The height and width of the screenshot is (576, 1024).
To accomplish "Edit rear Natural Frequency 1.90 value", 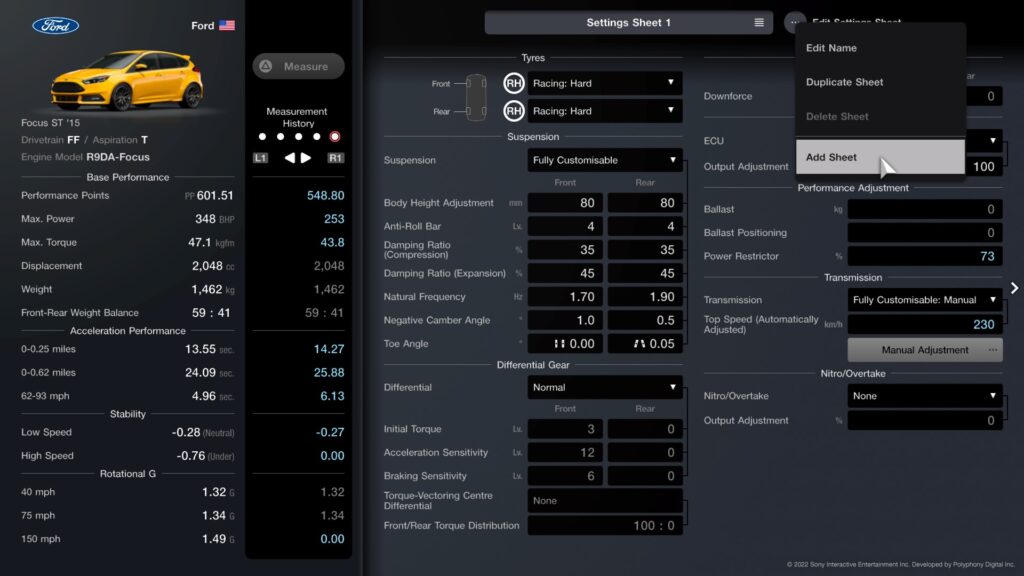I will [645, 297].
